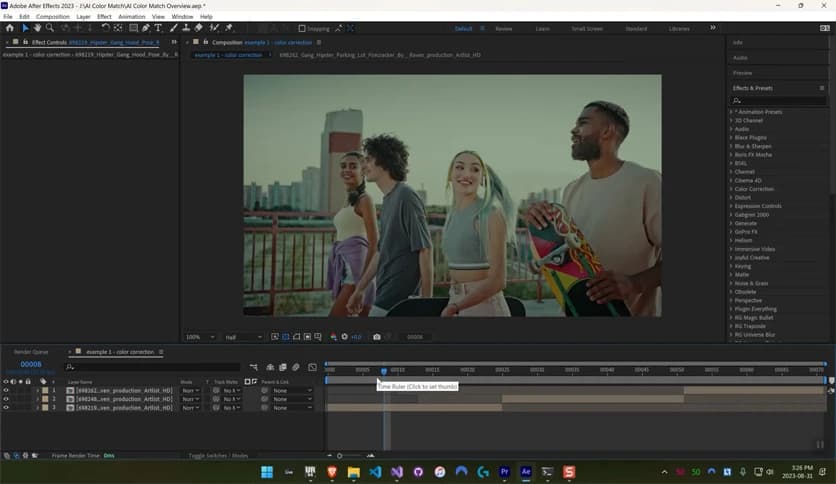
Task: Open Premiere Pro from the taskbar
Action: click(x=504, y=472)
